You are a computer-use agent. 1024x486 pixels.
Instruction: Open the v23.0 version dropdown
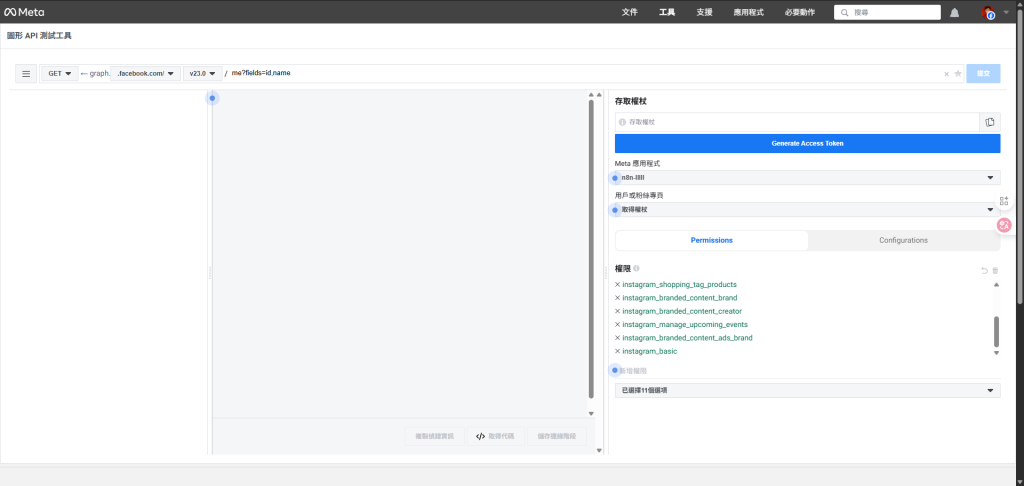pyautogui.click(x=202, y=74)
